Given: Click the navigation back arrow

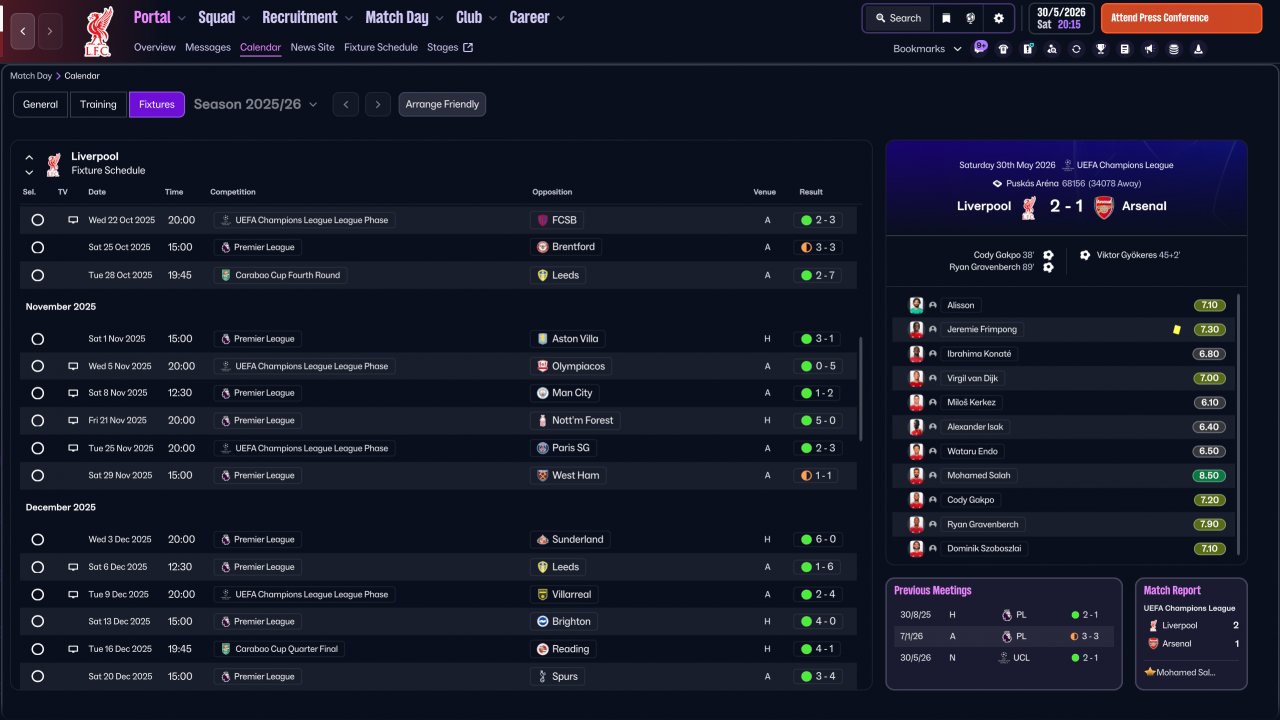Looking at the screenshot, I should click(23, 31).
